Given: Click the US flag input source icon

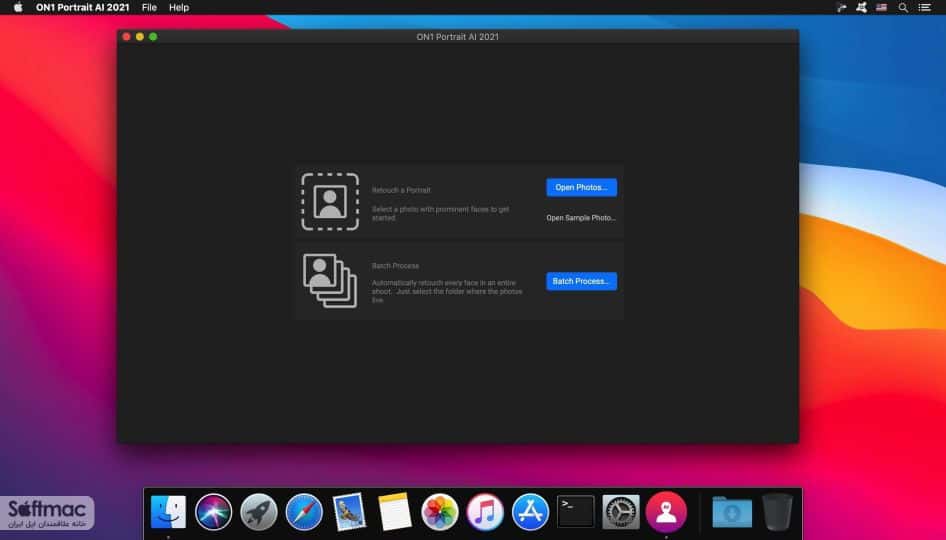Looking at the screenshot, I should pyautogui.click(x=881, y=7).
